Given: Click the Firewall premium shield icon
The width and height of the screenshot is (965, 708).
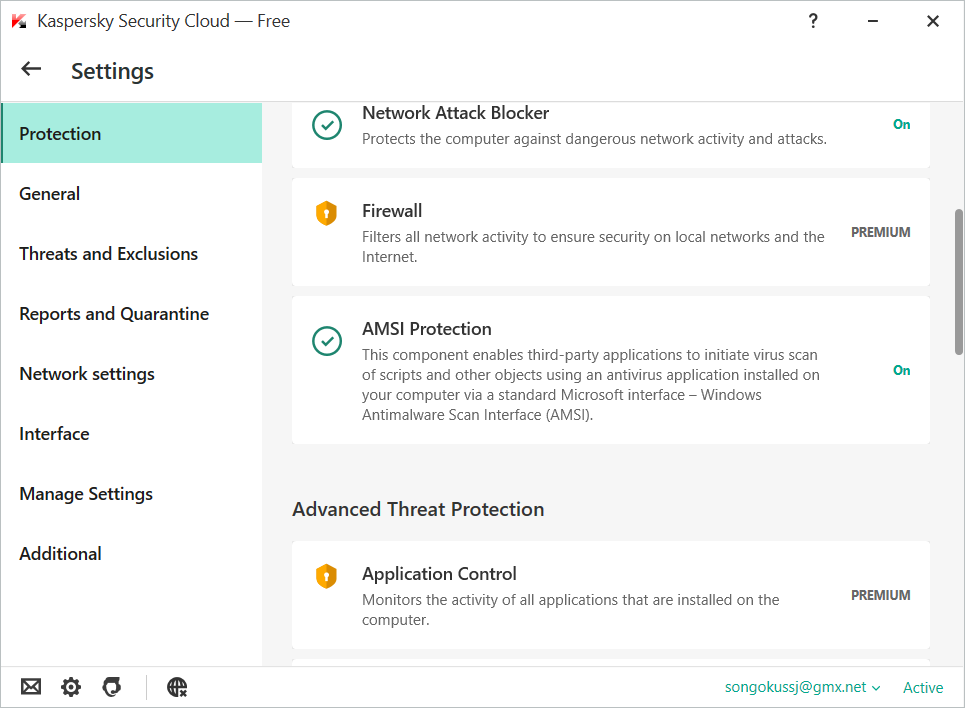Looking at the screenshot, I should tap(326, 213).
